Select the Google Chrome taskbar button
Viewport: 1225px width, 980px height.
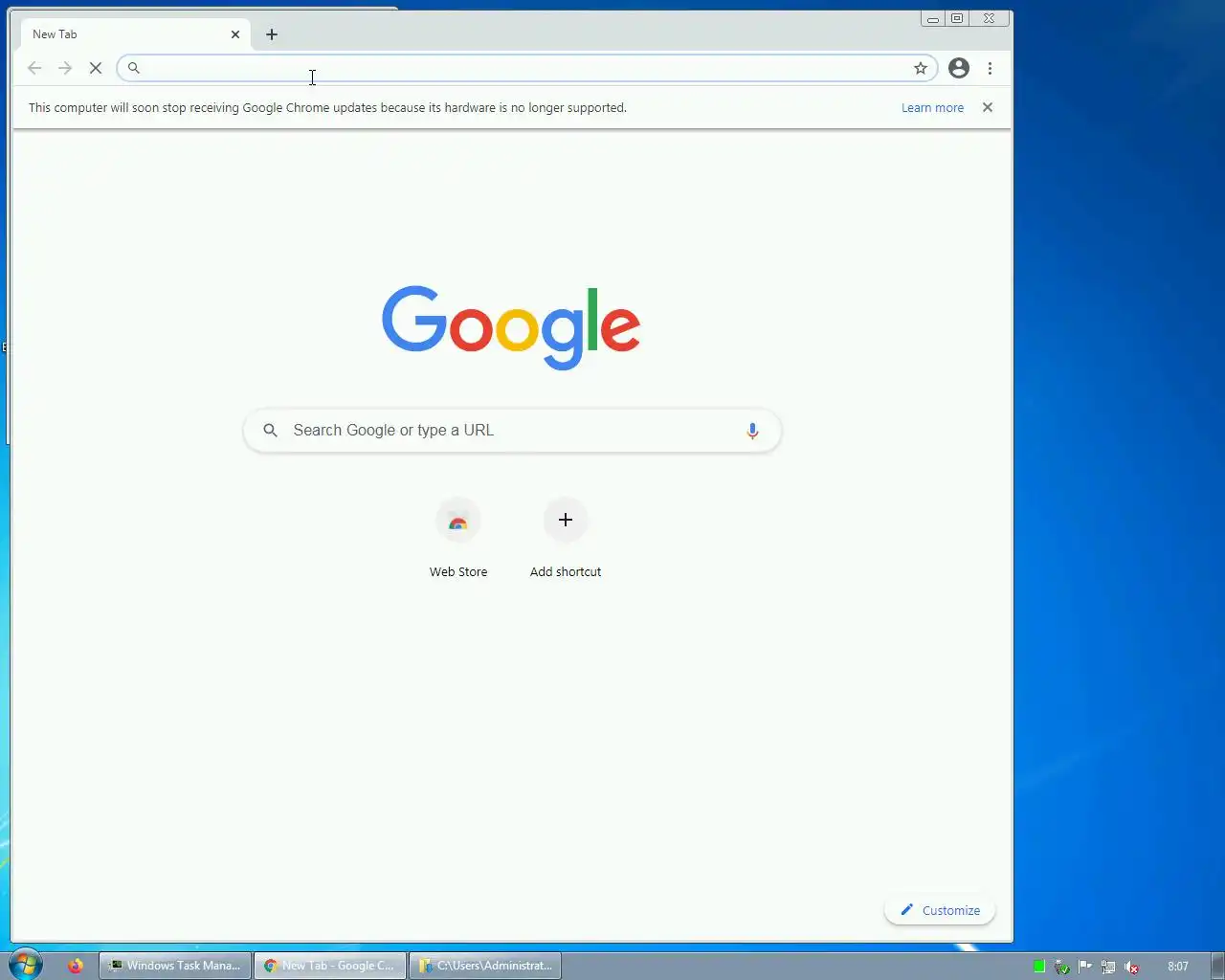click(330, 966)
